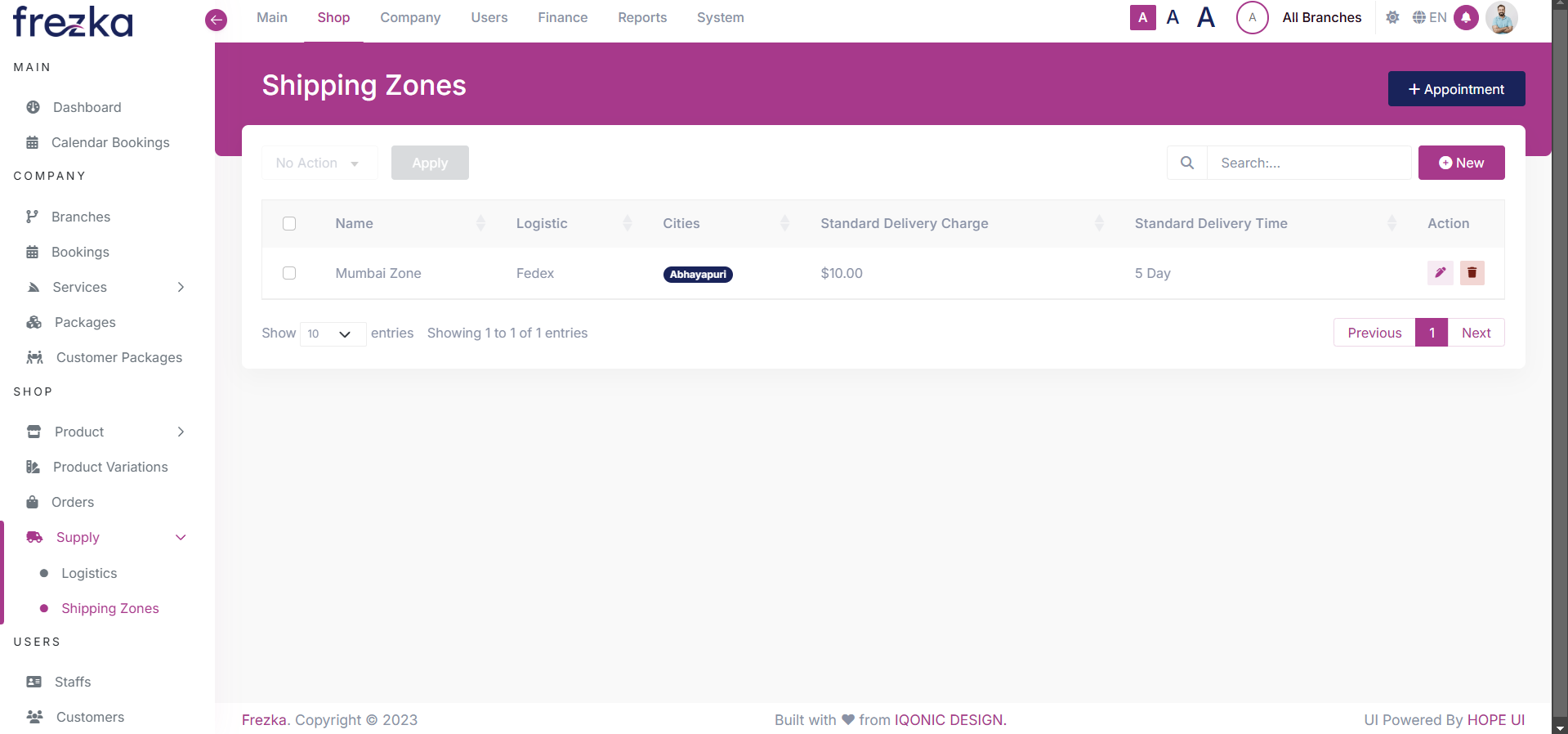Viewport: 1568px width, 734px height.
Task: Click the Packages cubes icon
Action: point(34,322)
